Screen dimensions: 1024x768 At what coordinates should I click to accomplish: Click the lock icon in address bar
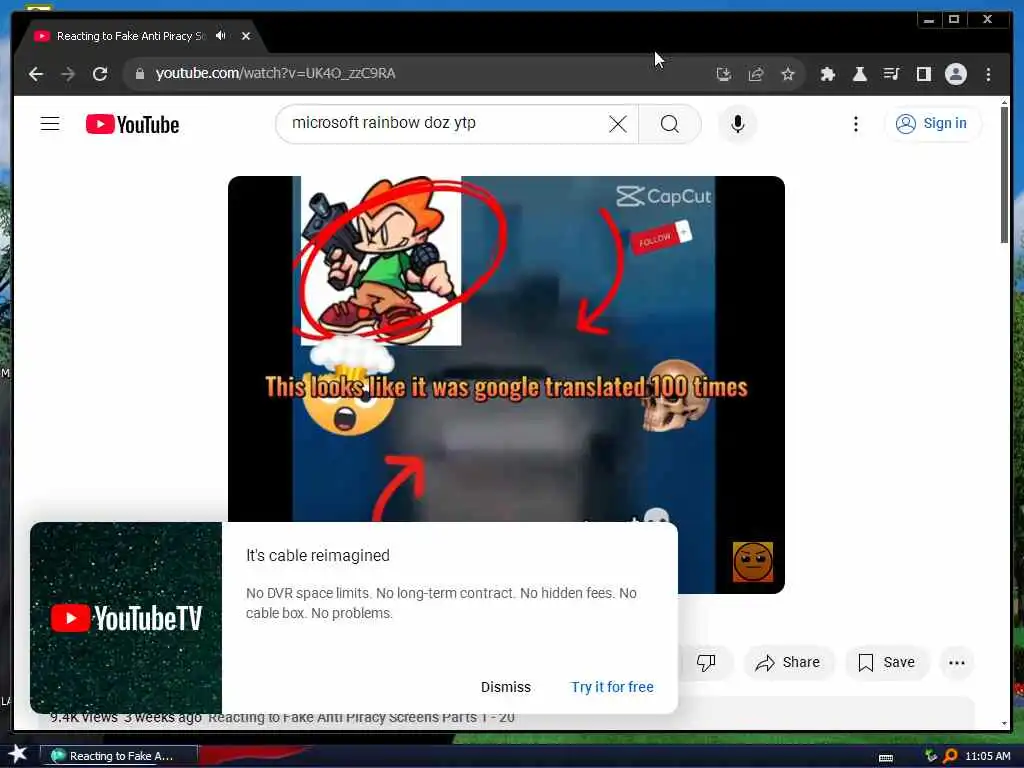coord(139,74)
